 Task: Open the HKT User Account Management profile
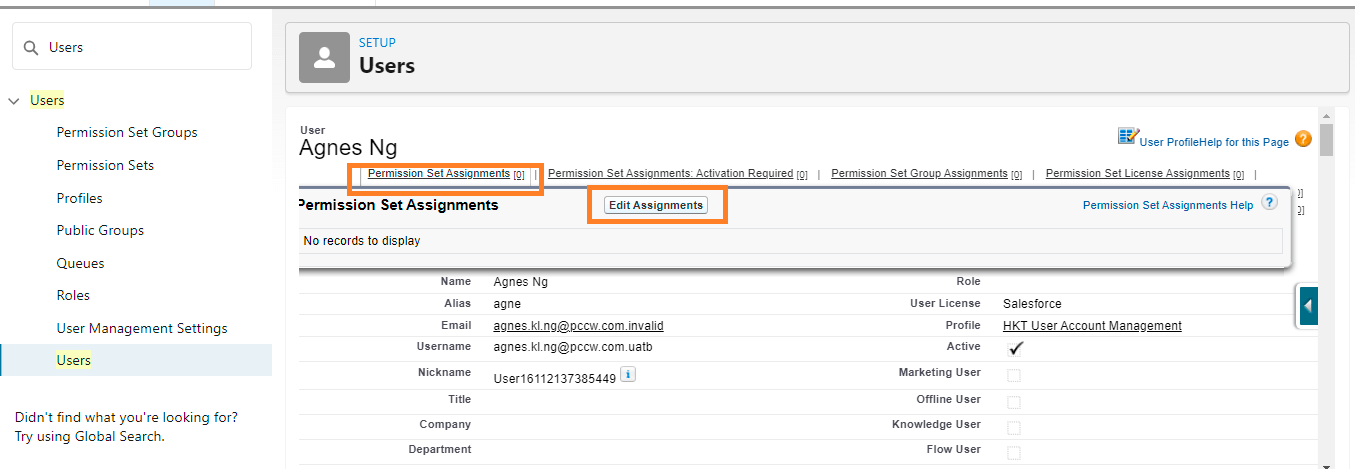tap(1092, 326)
